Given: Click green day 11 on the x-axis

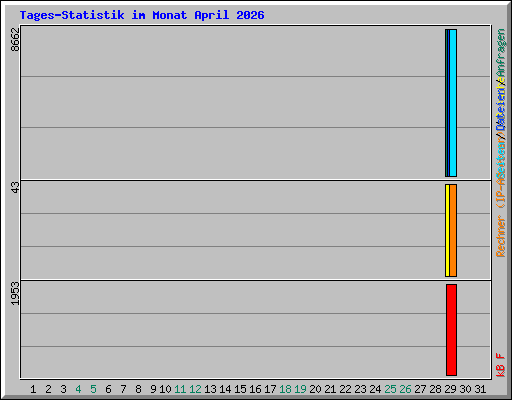Looking at the screenshot, I should (x=180, y=389).
